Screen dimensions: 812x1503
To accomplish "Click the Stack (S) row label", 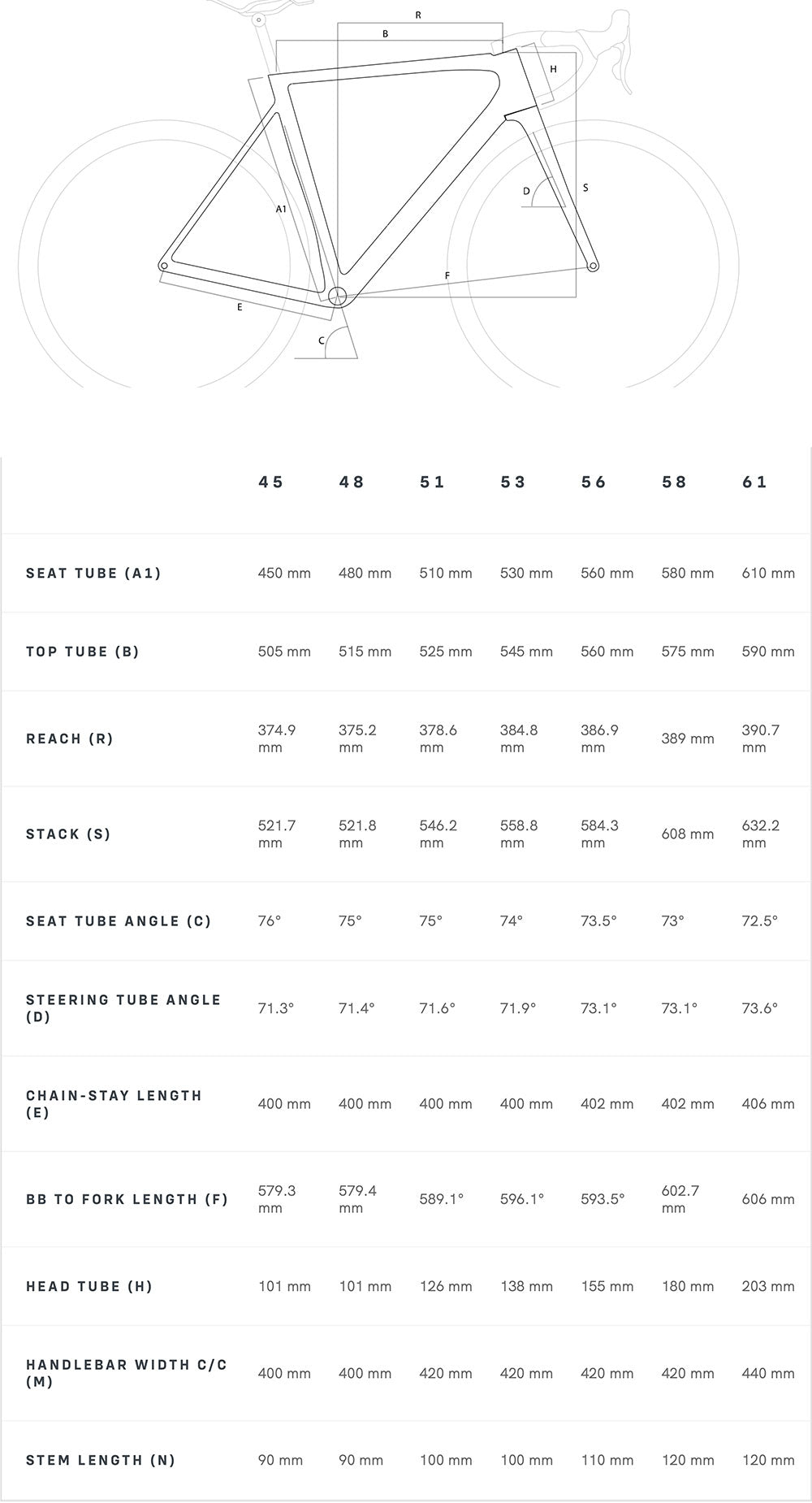I will 68,834.
